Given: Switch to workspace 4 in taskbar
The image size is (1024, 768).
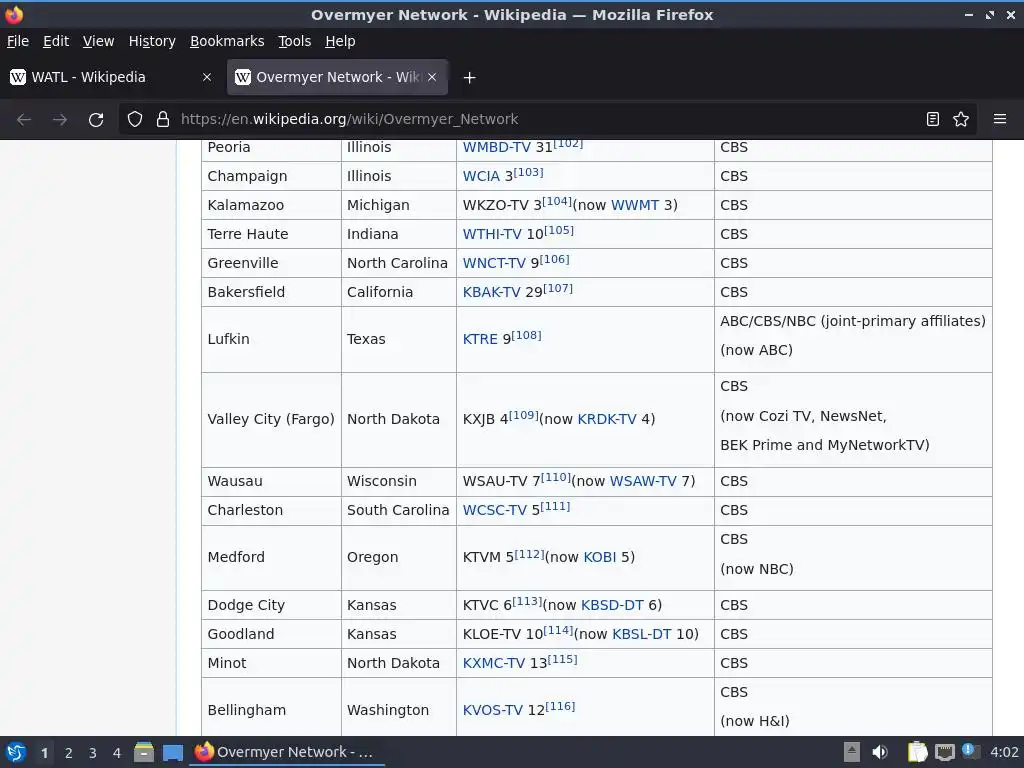Looking at the screenshot, I should click(x=117, y=753).
